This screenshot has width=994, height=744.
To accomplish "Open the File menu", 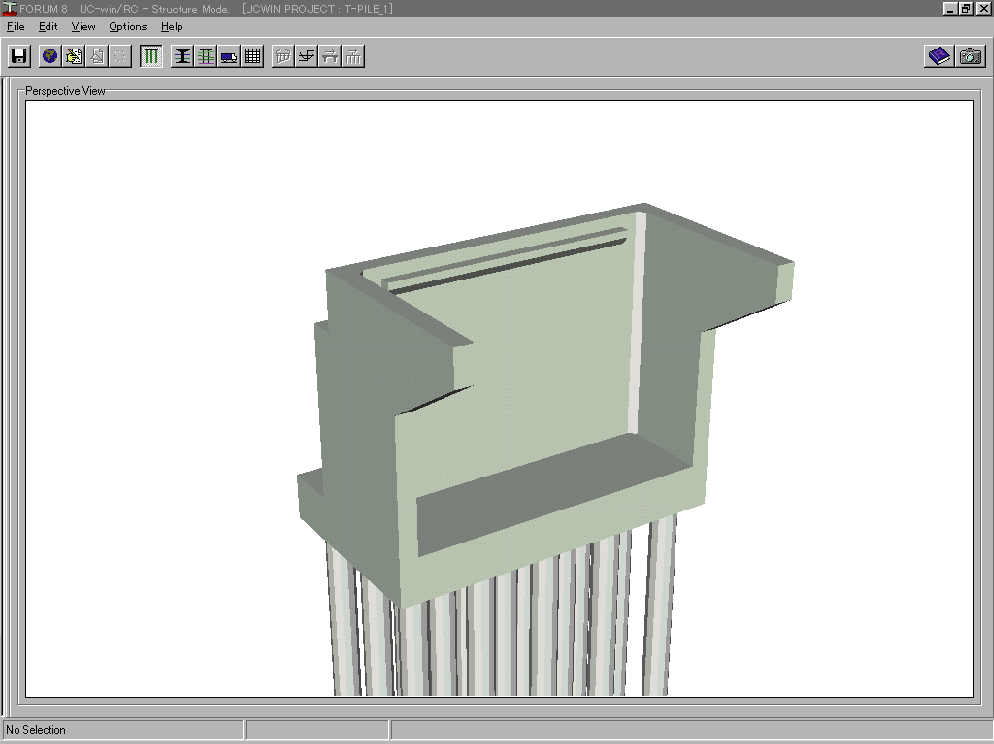I will coord(15,27).
